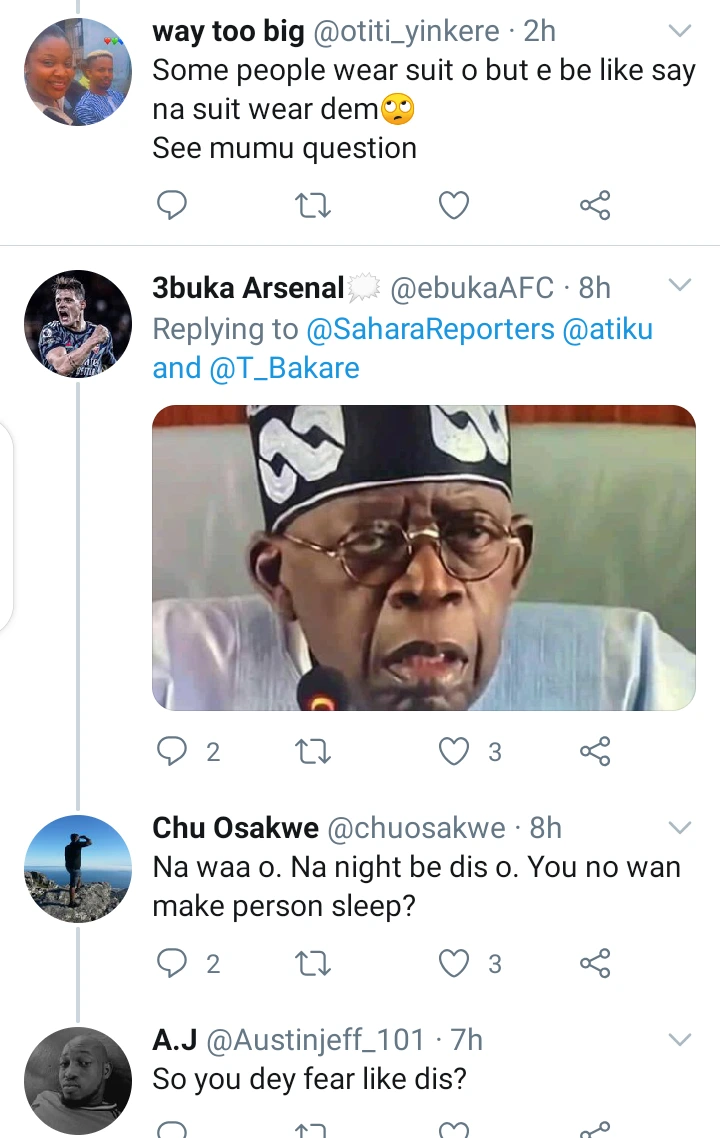Viewport: 720px width, 1138px height.
Task: Share the way too big tweet
Action: (595, 205)
